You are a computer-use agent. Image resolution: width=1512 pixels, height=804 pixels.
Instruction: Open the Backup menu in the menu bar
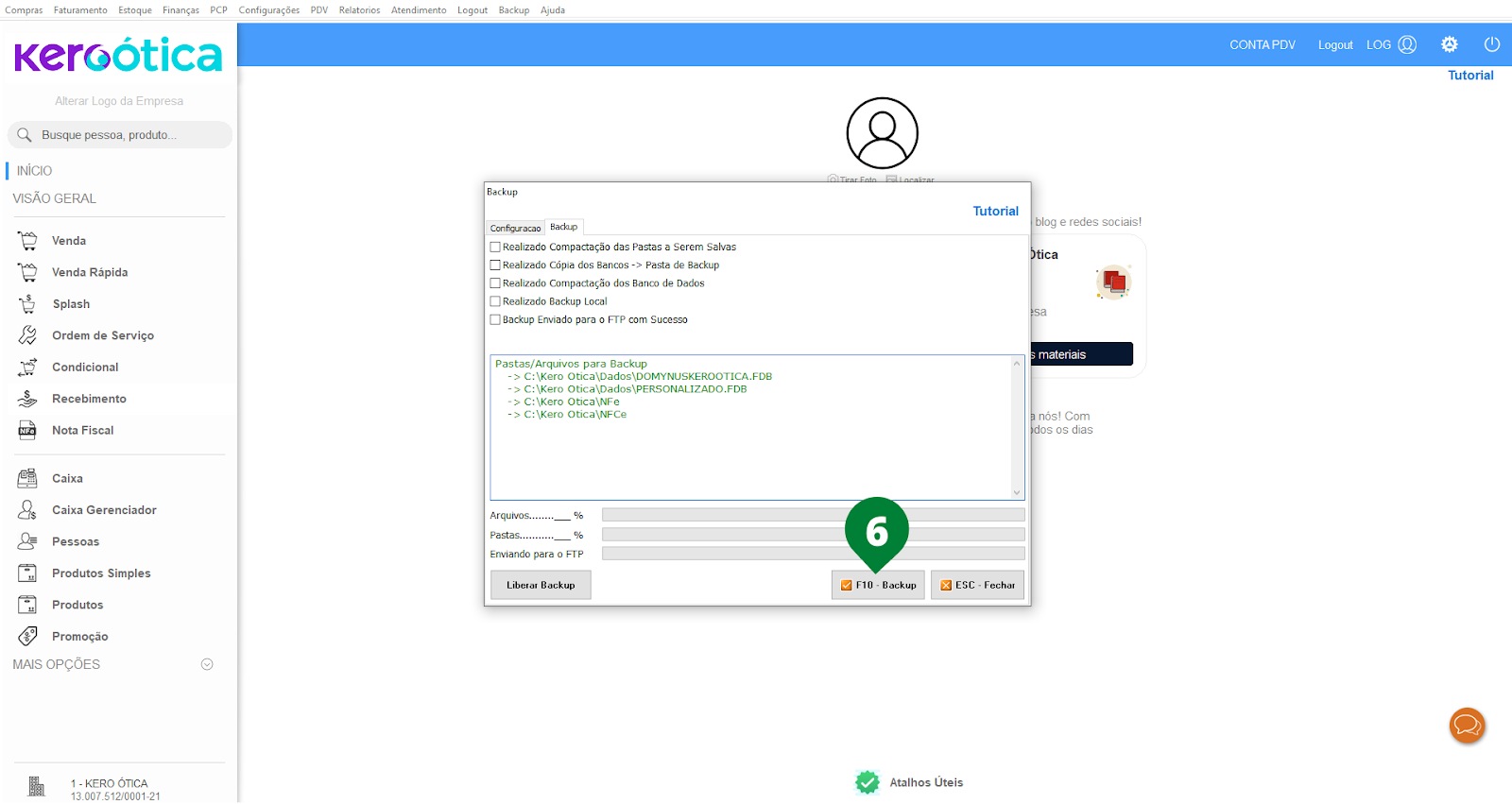pyautogui.click(x=514, y=10)
